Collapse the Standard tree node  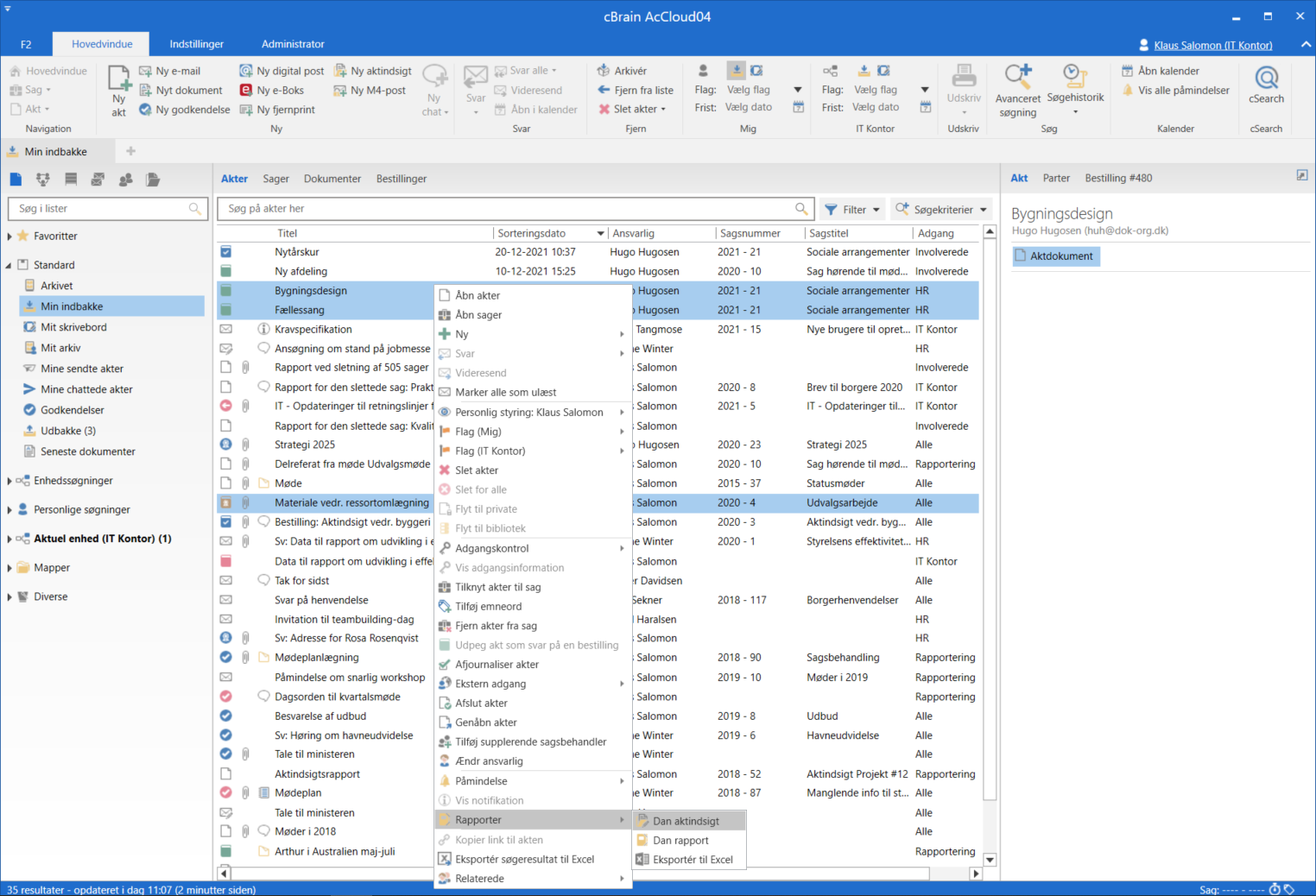coord(9,265)
